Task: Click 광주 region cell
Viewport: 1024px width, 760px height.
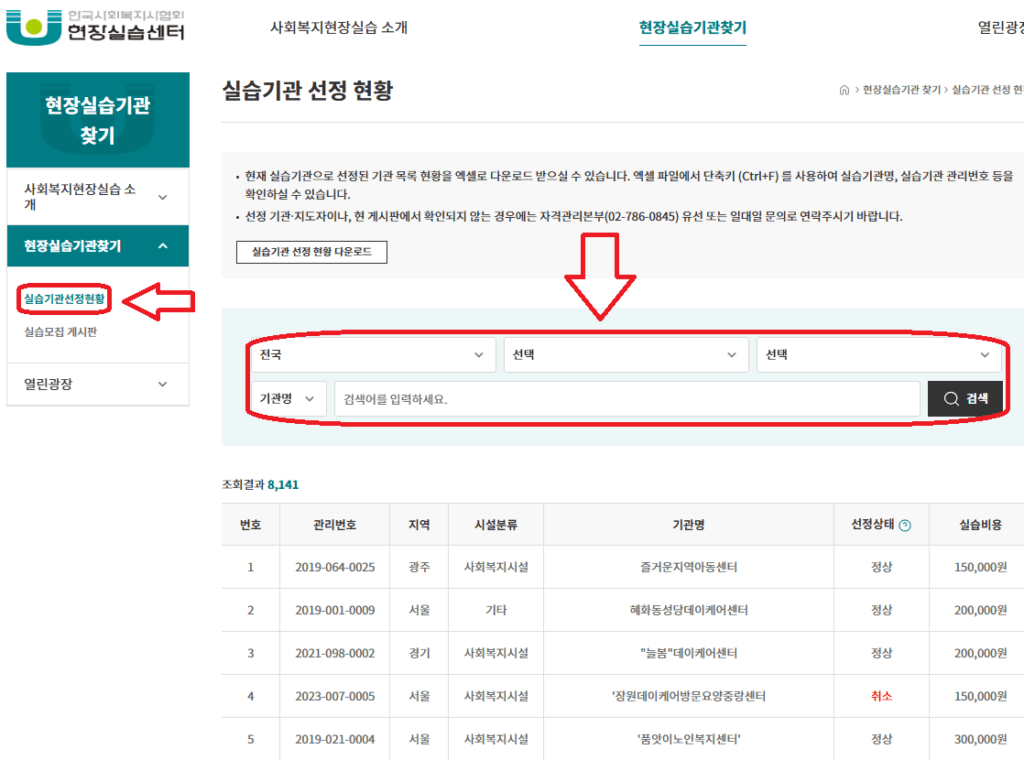Action: pos(419,567)
